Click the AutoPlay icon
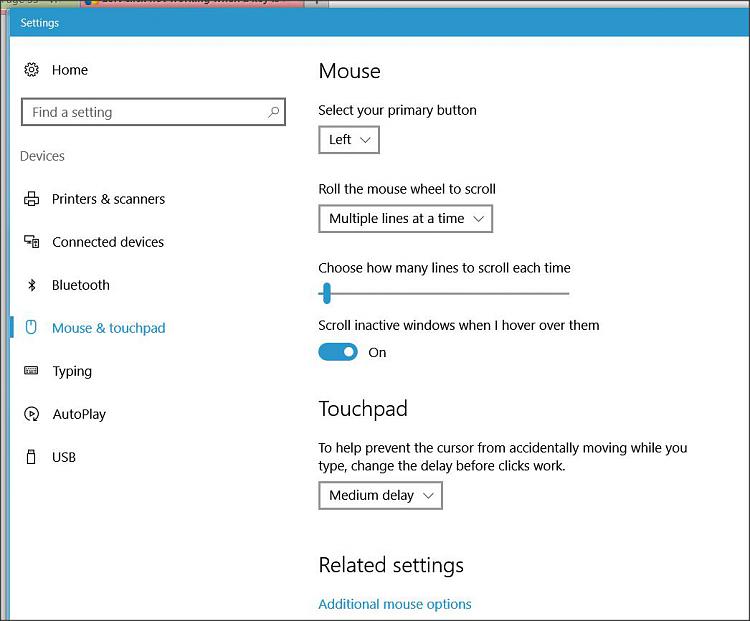Screen dimensions: 750x621 click(32, 414)
